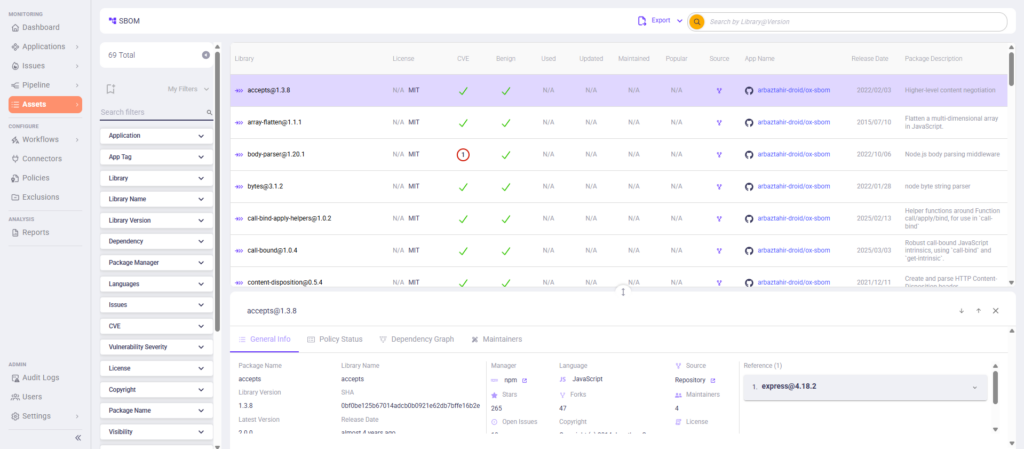The width and height of the screenshot is (1024, 449).
Task: Select the call-bound@1.0.4 row
Action: tap(618, 251)
